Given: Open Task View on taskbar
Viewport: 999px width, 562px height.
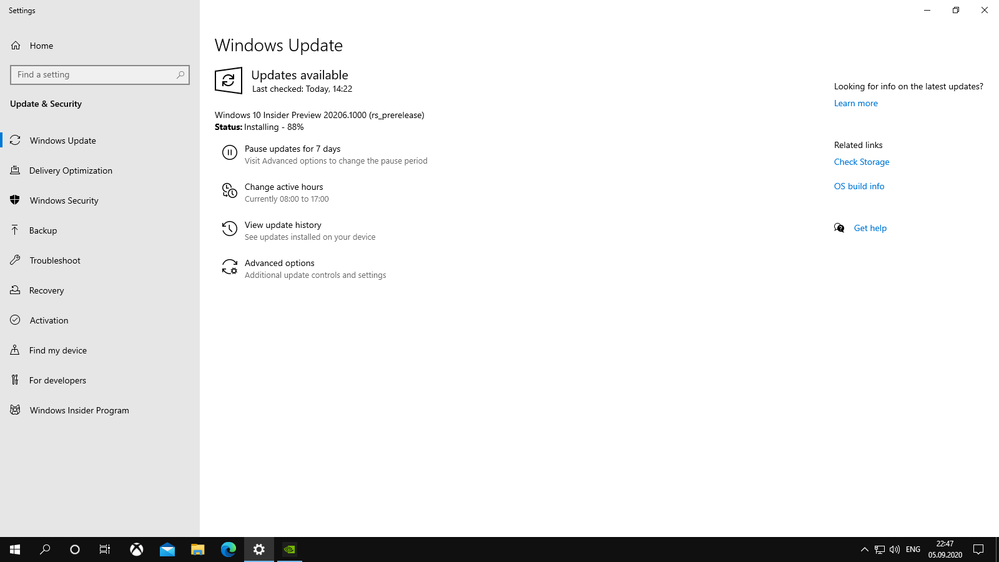Looking at the screenshot, I should pos(104,549).
